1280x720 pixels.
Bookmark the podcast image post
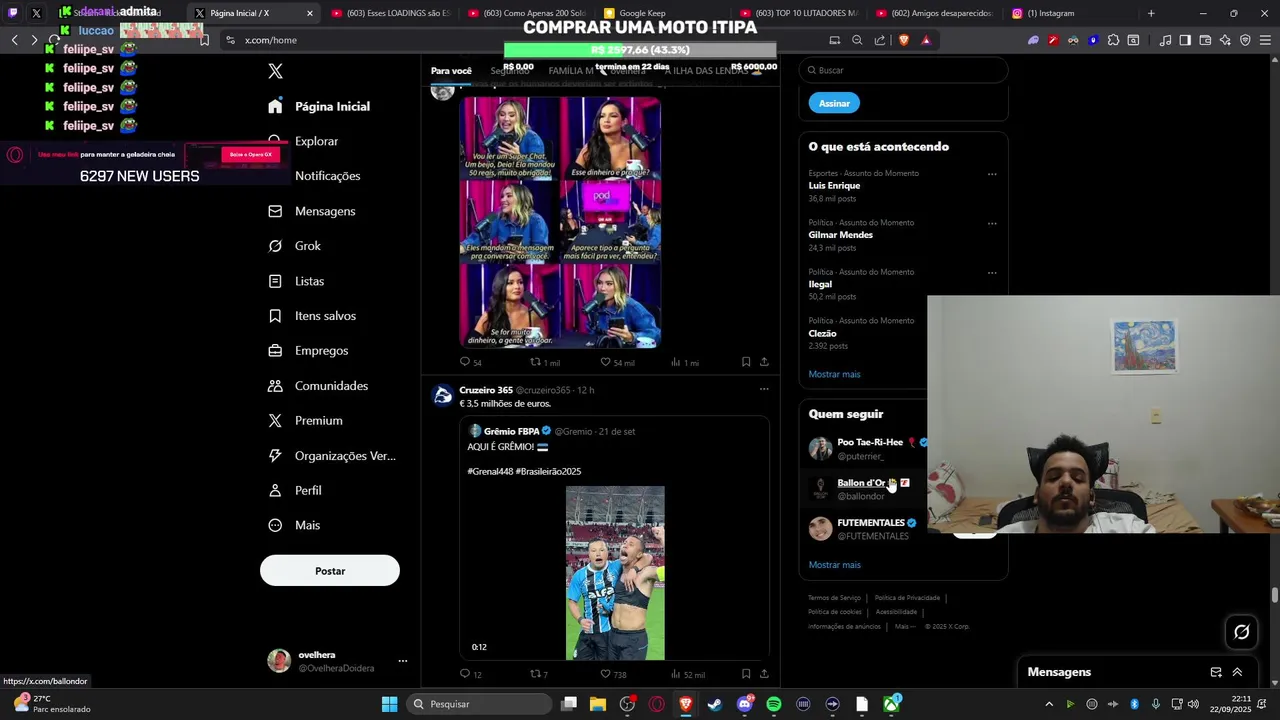click(x=746, y=362)
